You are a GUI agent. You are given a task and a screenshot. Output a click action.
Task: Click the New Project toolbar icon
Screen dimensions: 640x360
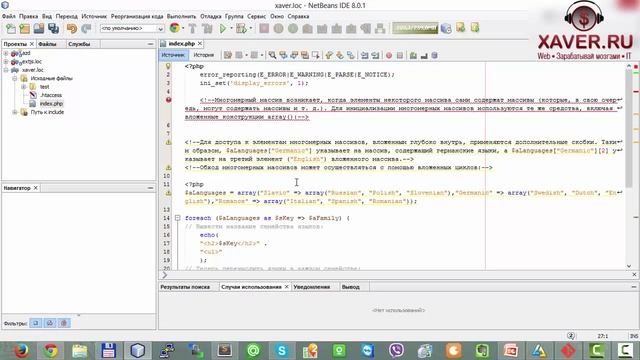tap(24, 29)
